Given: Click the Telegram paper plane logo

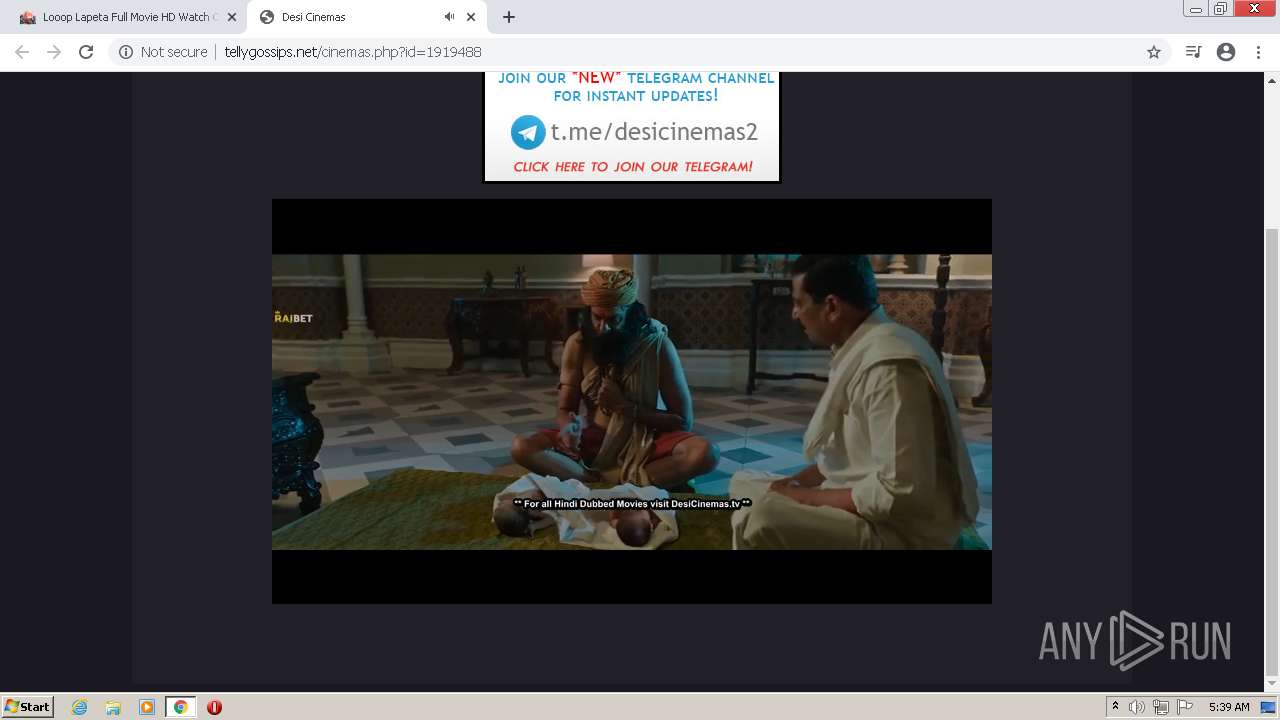Looking at the screenshot, I should tap(528, 132).
